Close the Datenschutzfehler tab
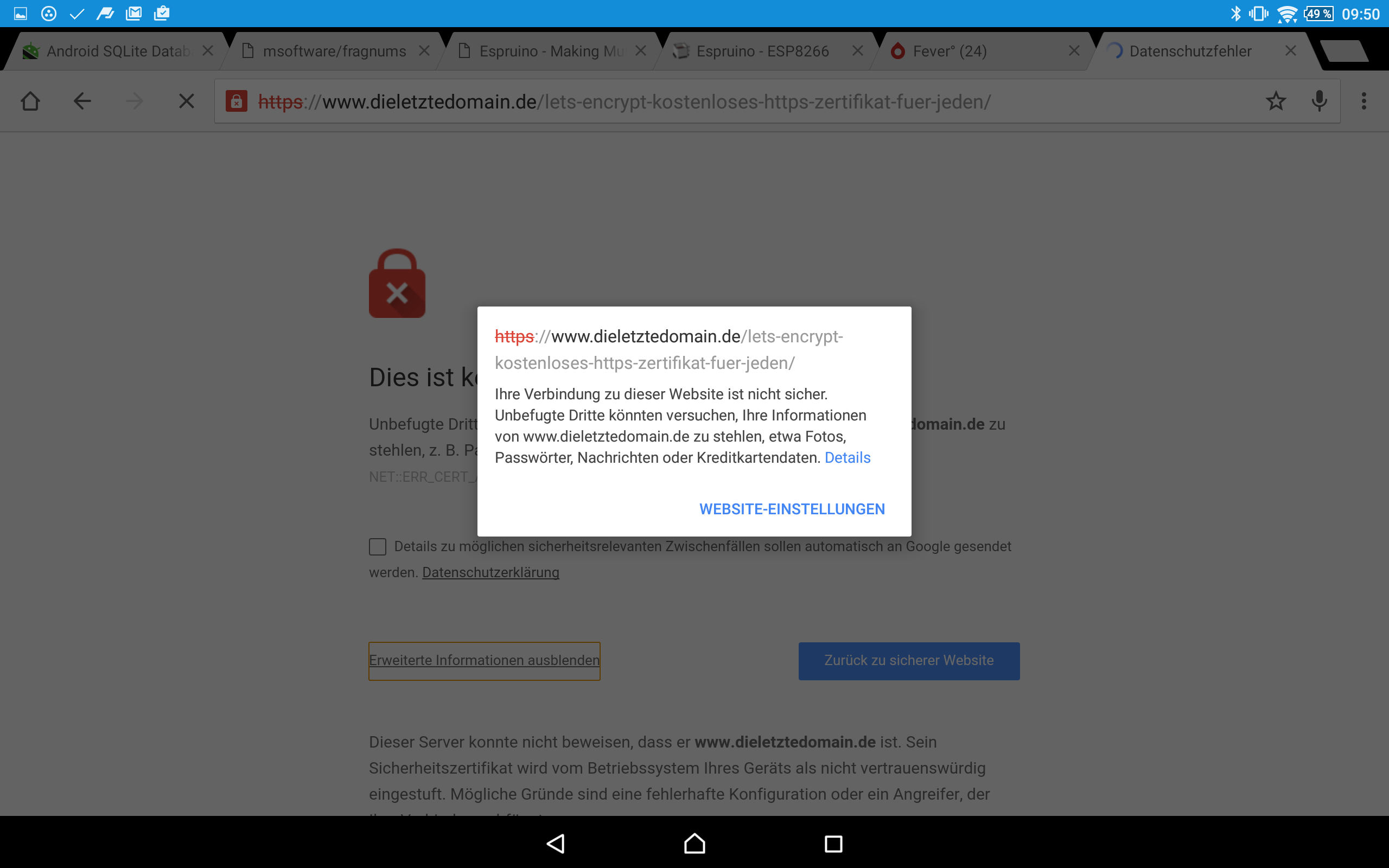 [1291, 51]
